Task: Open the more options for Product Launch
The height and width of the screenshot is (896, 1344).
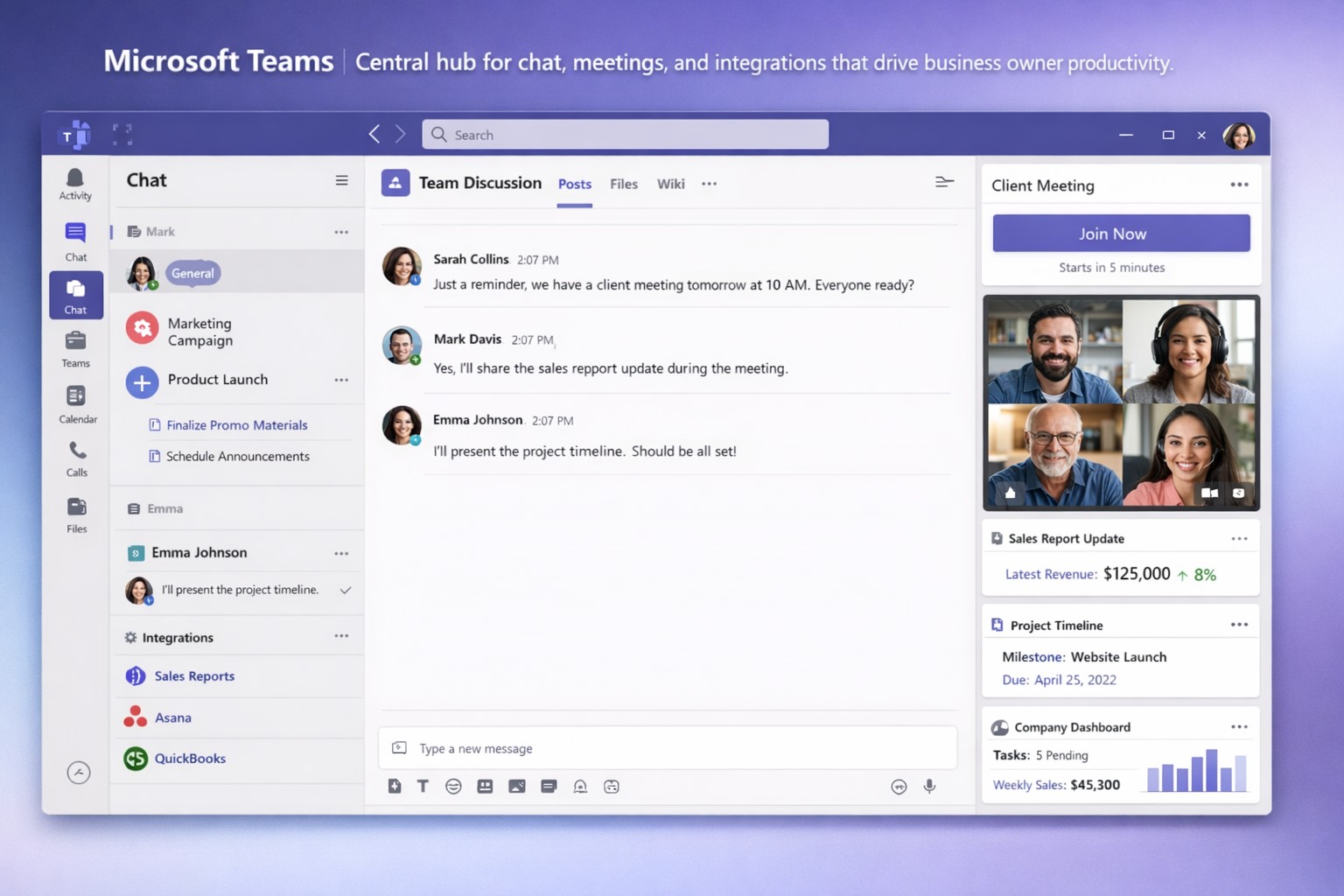Action: tap(341, 380)
